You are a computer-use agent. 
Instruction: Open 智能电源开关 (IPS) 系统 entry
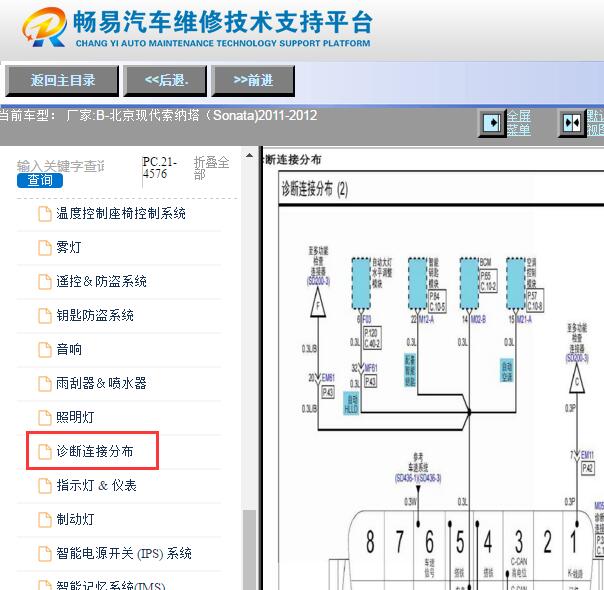pos(124,553)
